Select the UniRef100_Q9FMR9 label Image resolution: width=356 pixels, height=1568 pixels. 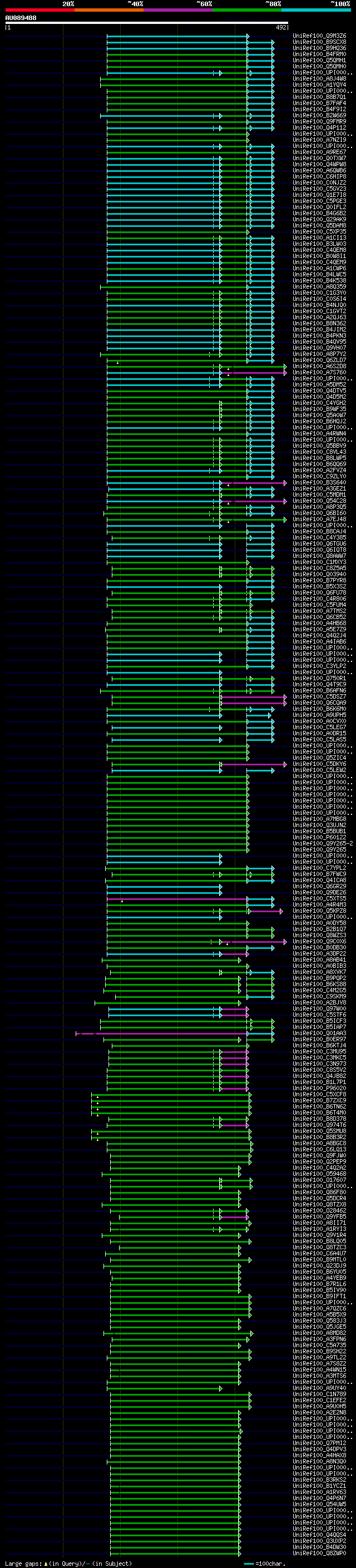tap(319, 121)
